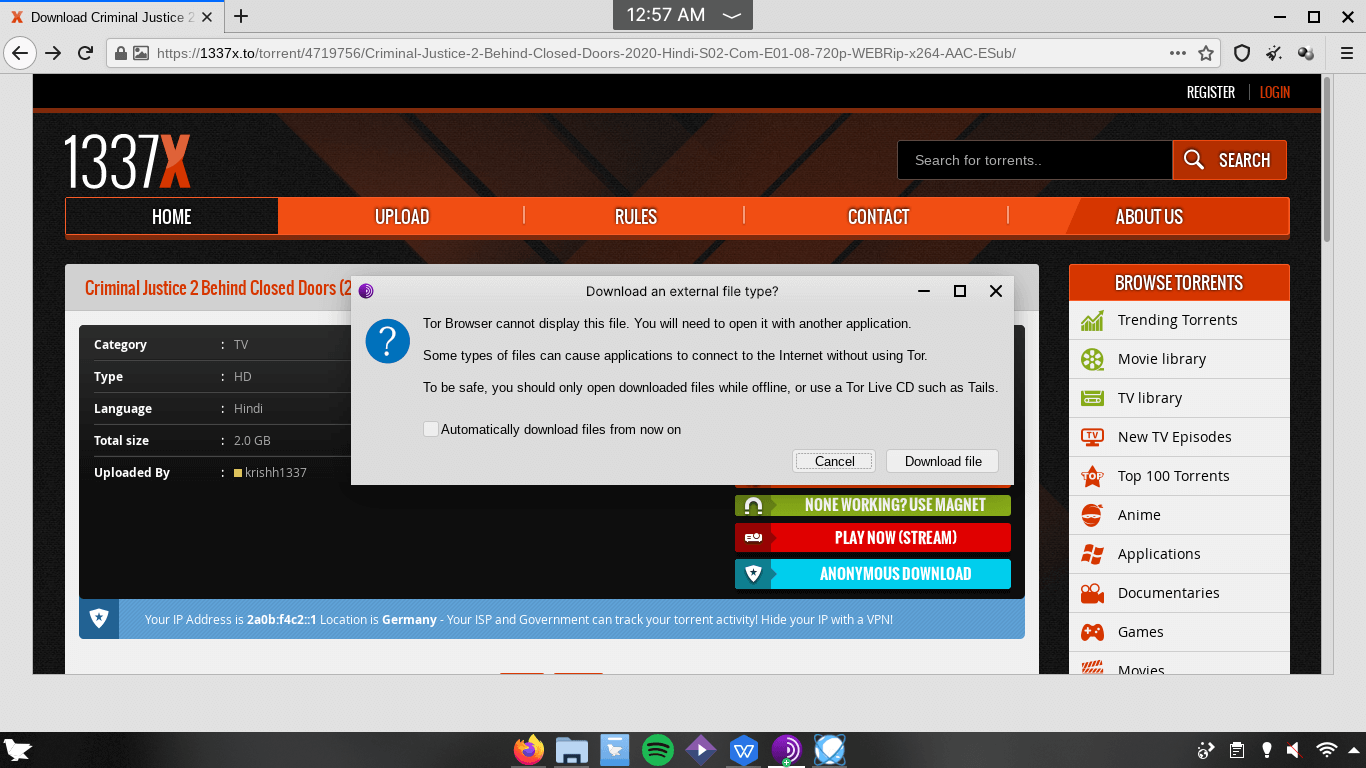
Task: Click the Criminal Justice 2 Behind Closed Doors title
Action: tap(218, 288)
